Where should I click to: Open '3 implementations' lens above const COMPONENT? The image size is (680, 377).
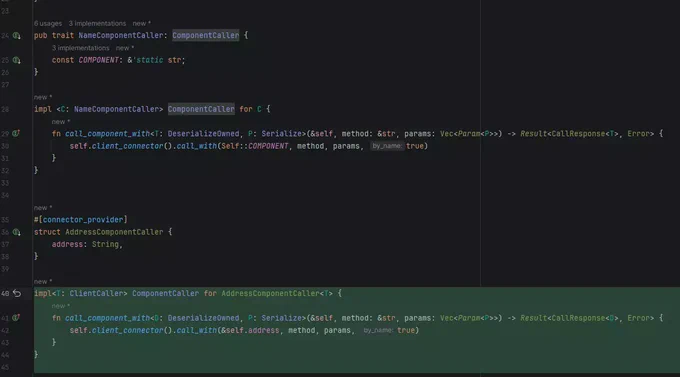pyautogui.click(x=81, y=48)
